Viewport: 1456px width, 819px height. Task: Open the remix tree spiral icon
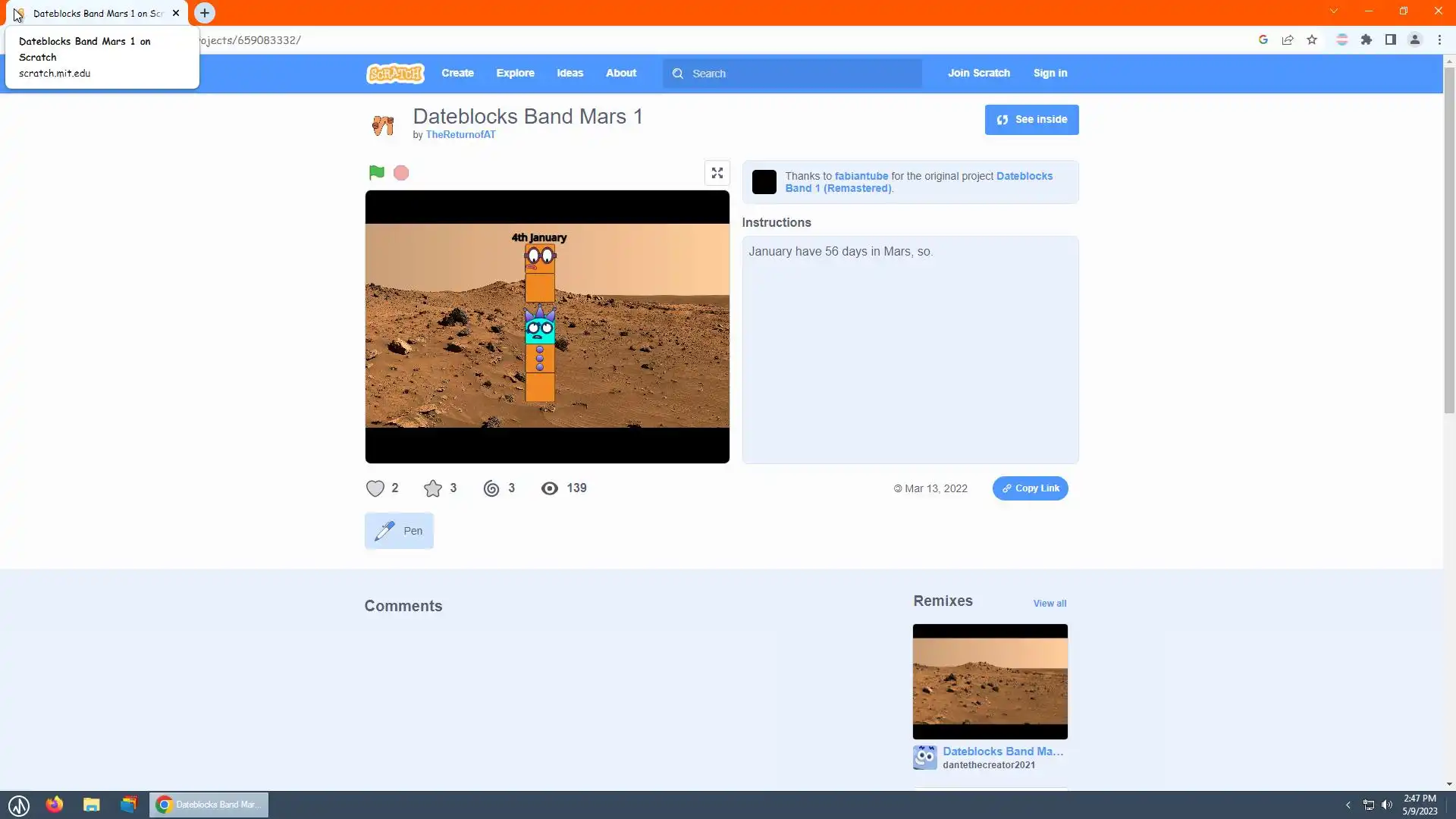[491, 488]
